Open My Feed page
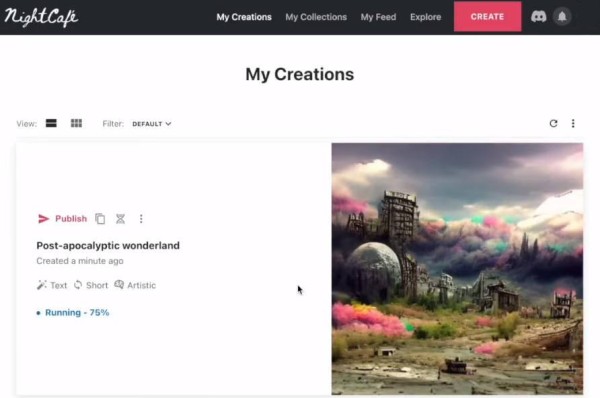600x398 pixels. [378, 17]
